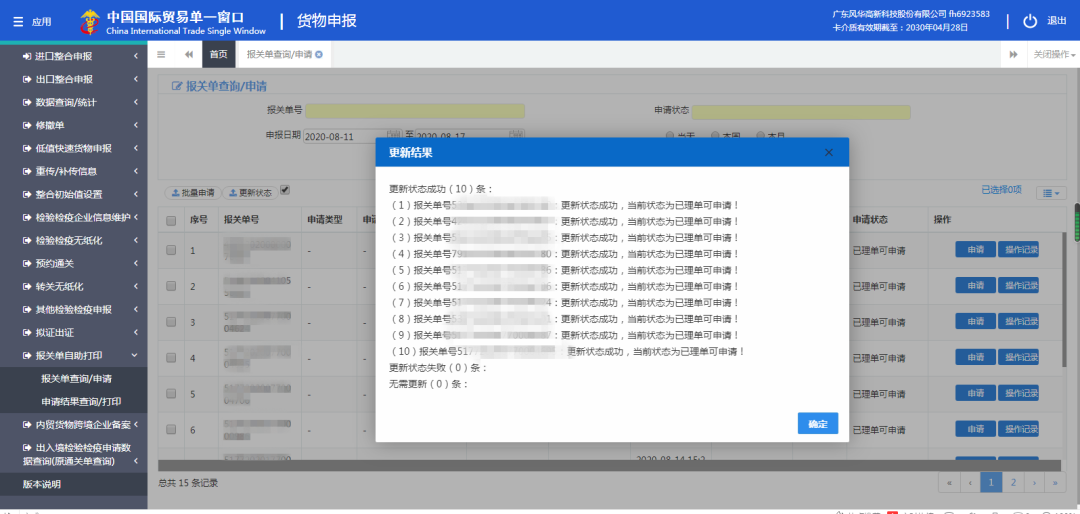Go to page 2 in pagination

(1012, 483)
